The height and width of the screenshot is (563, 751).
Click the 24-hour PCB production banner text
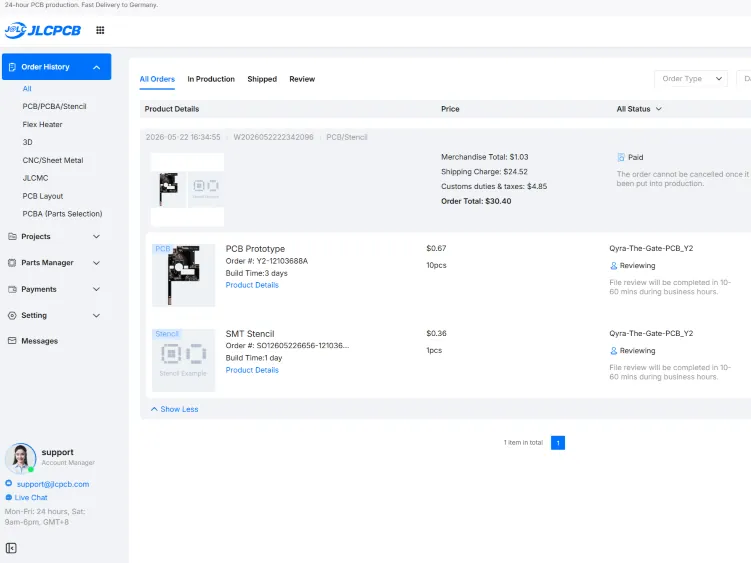81,5
